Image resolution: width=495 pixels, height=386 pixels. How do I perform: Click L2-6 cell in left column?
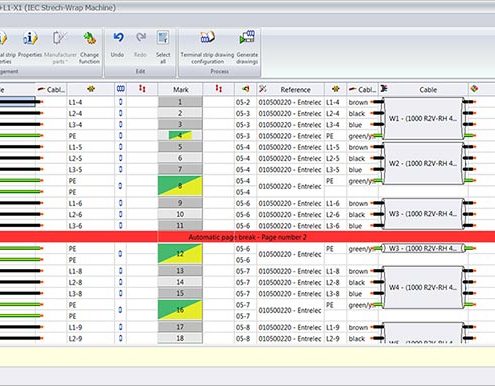(91, 214)
